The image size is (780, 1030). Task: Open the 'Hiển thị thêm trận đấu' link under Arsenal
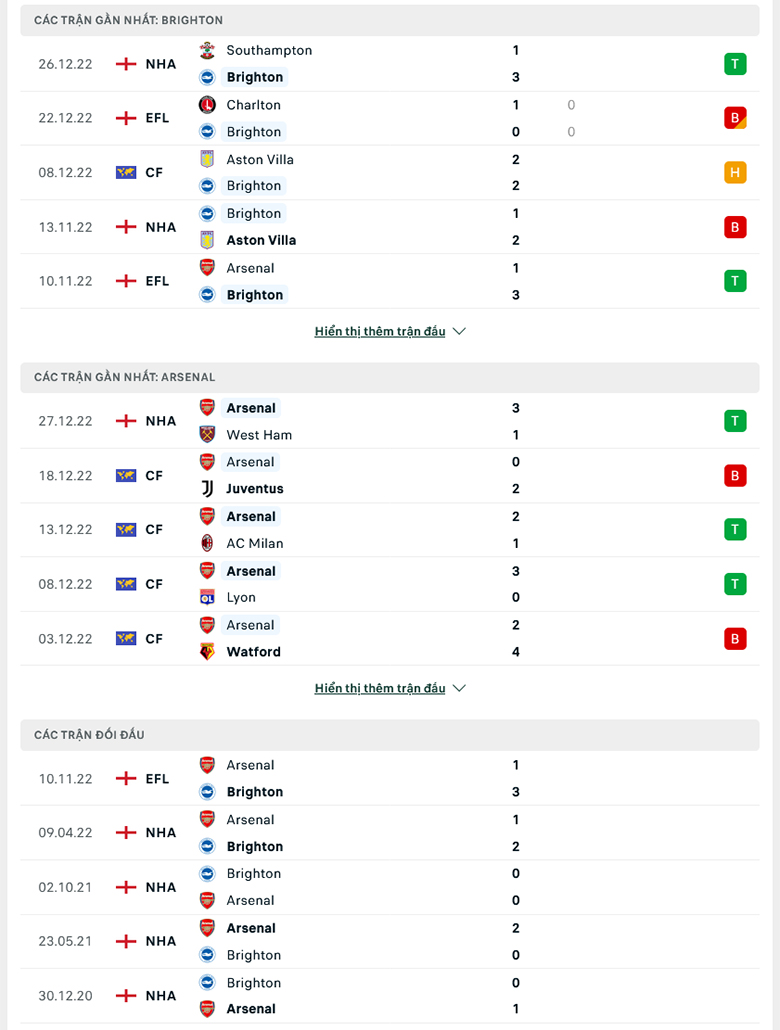380,688
